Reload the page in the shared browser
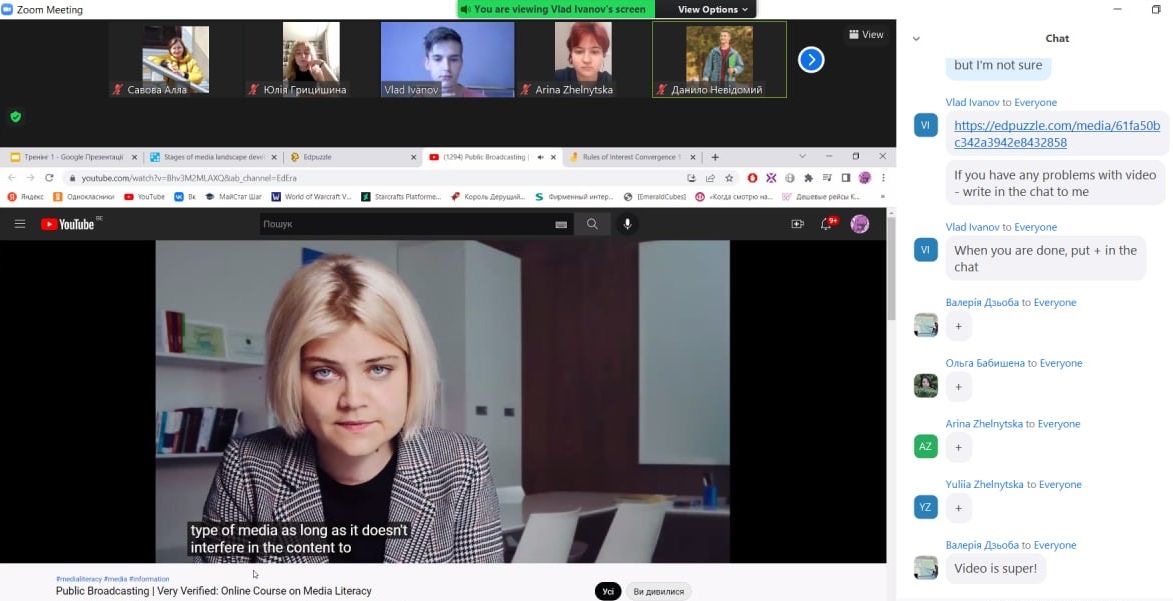1173x601 pixels. [x=49, y=178]
